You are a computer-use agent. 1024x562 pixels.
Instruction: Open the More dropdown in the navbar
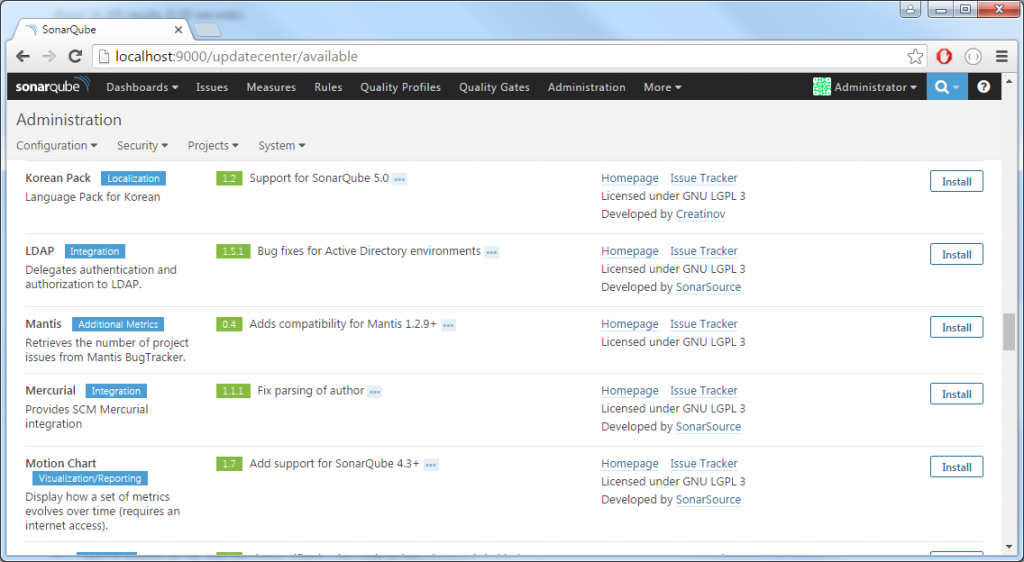coord(662,87)
